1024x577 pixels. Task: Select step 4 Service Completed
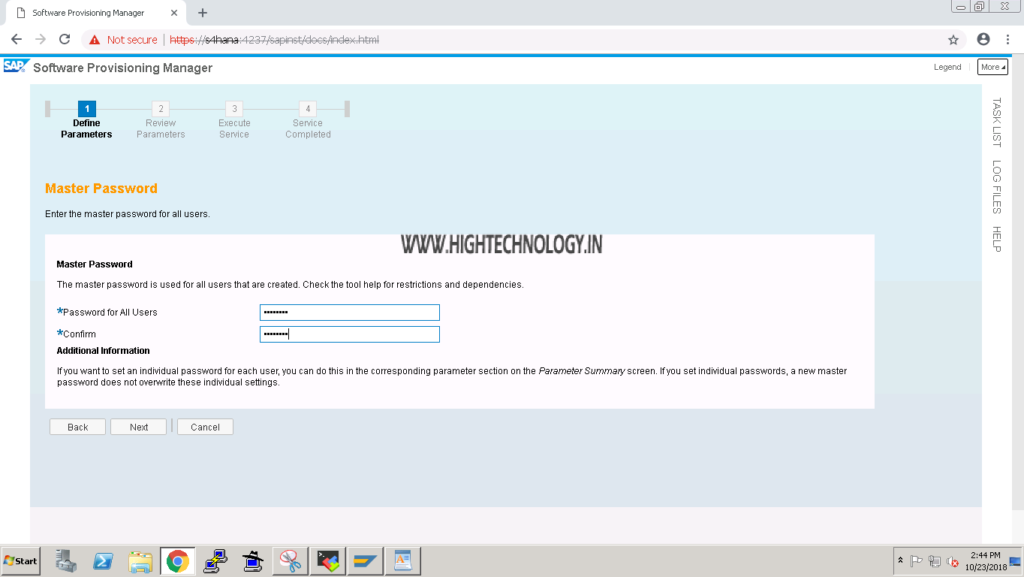coord(308,120)
